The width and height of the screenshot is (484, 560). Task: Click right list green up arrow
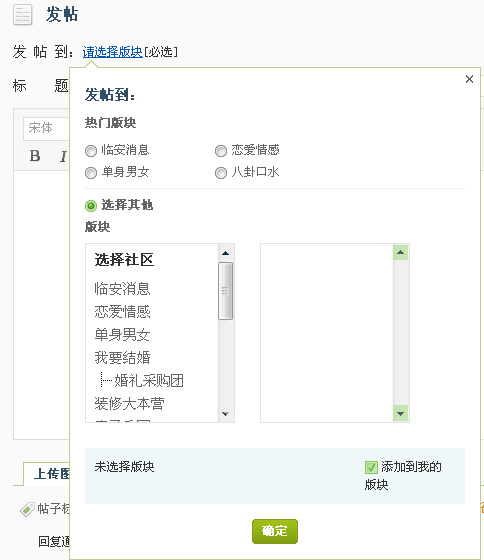pos(400,252)
